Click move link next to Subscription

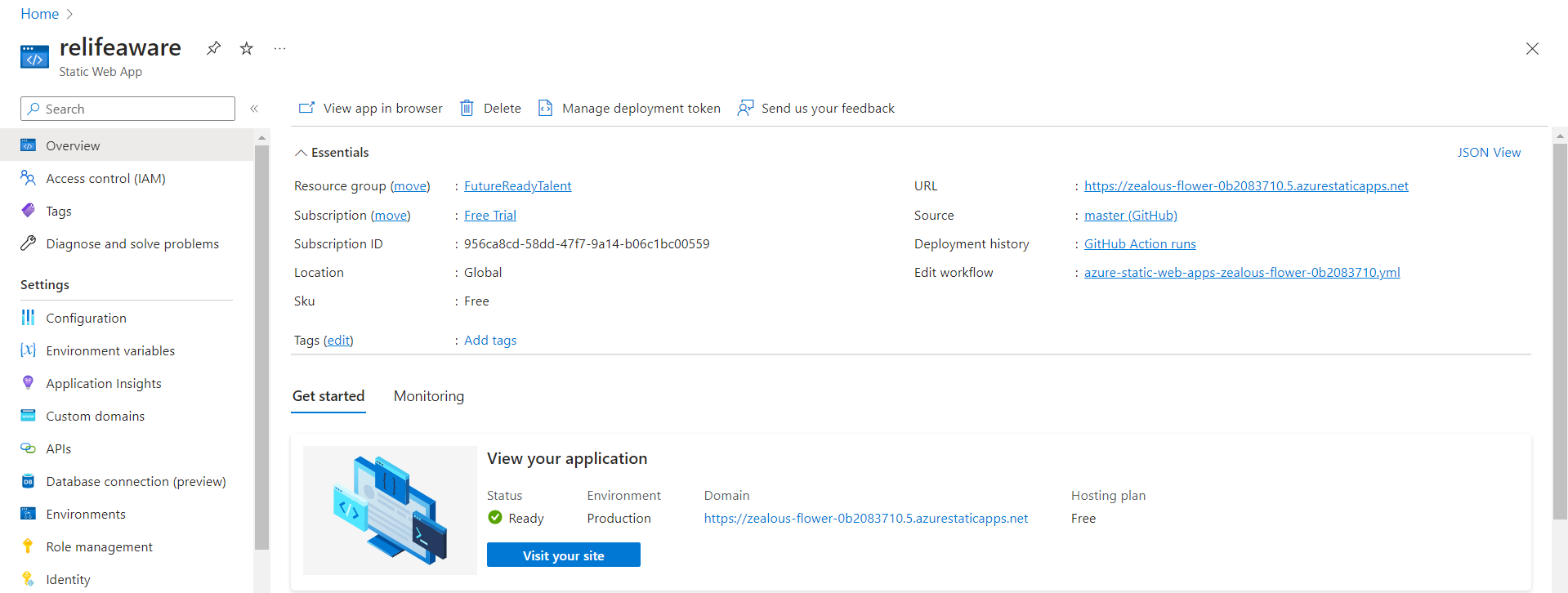(391, 216)
